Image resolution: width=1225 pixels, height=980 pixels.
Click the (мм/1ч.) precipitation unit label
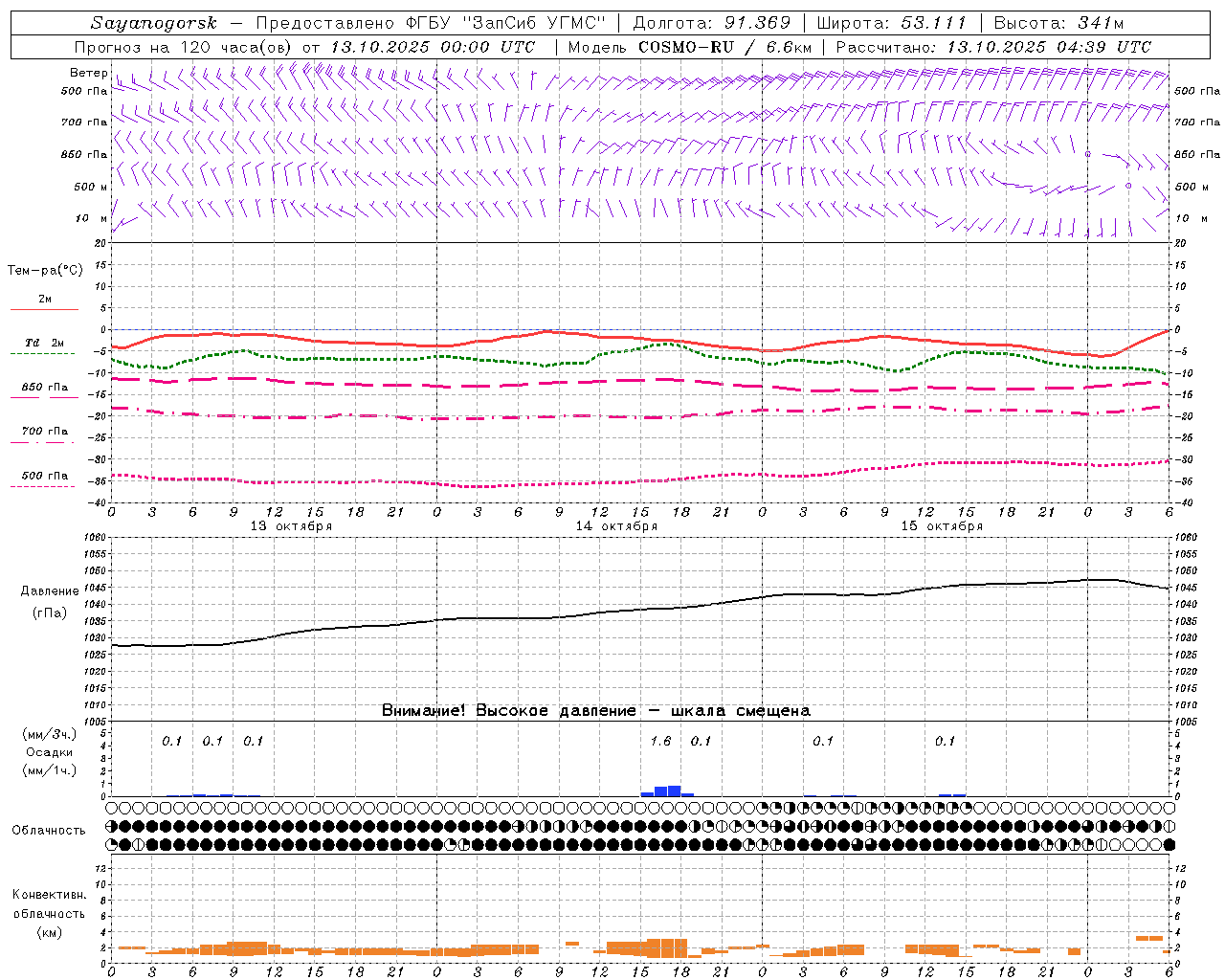click(x=50, y=770)
